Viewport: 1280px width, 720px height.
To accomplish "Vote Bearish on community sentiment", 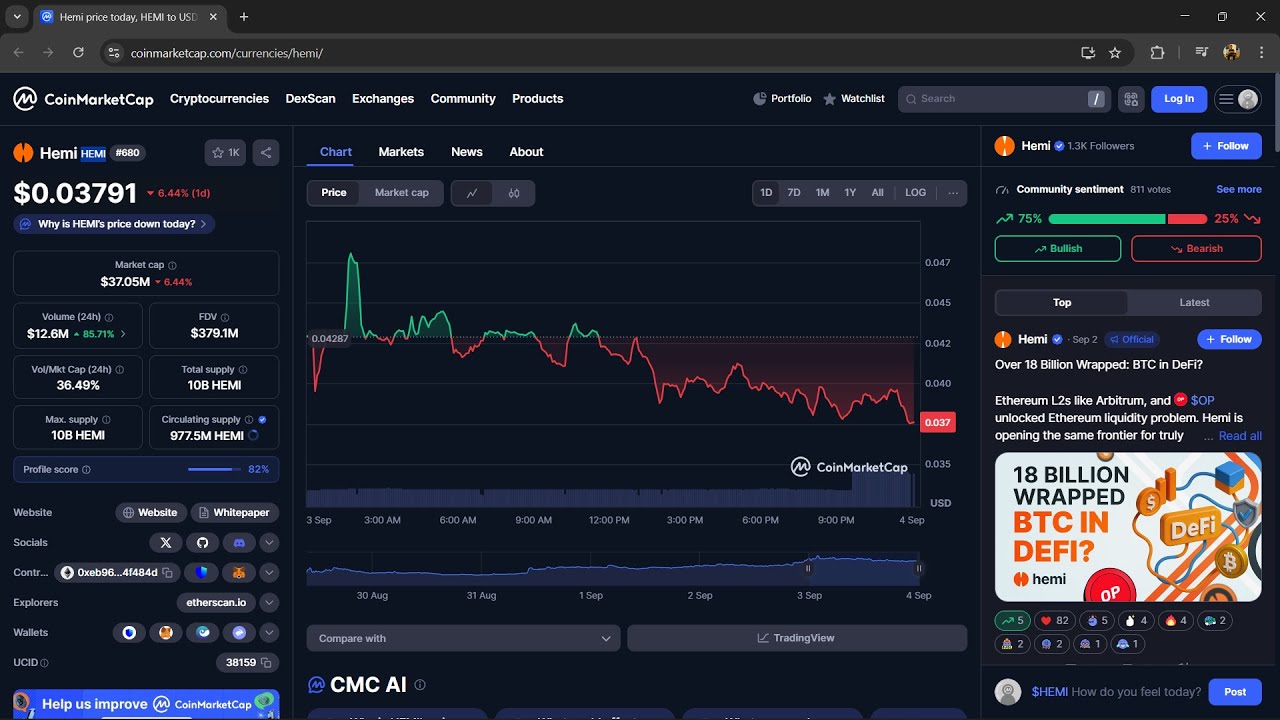I will click(1196, 248).
